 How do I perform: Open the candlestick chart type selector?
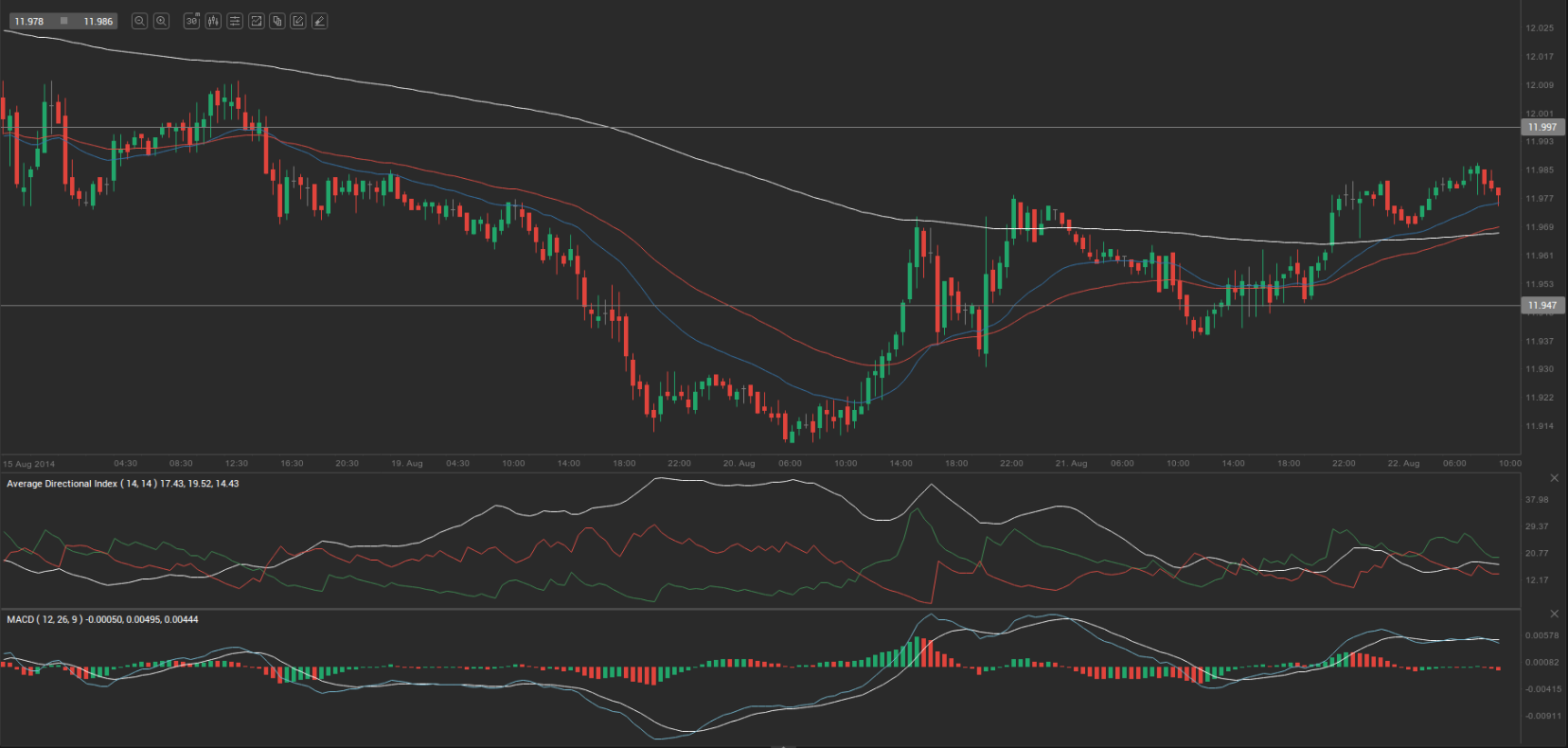coord(213,21)
